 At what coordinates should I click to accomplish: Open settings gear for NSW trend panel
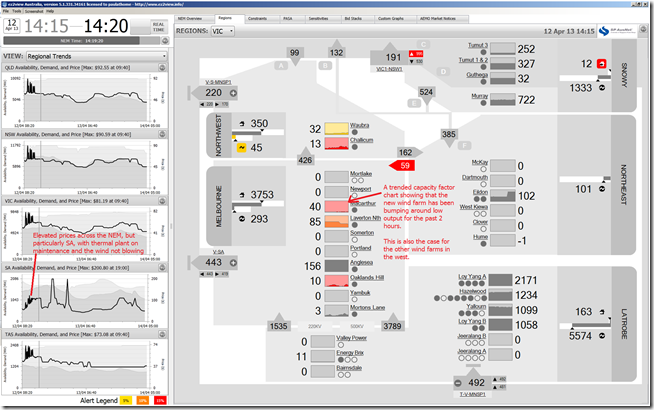pyautogui.click(x=162, y=134)
